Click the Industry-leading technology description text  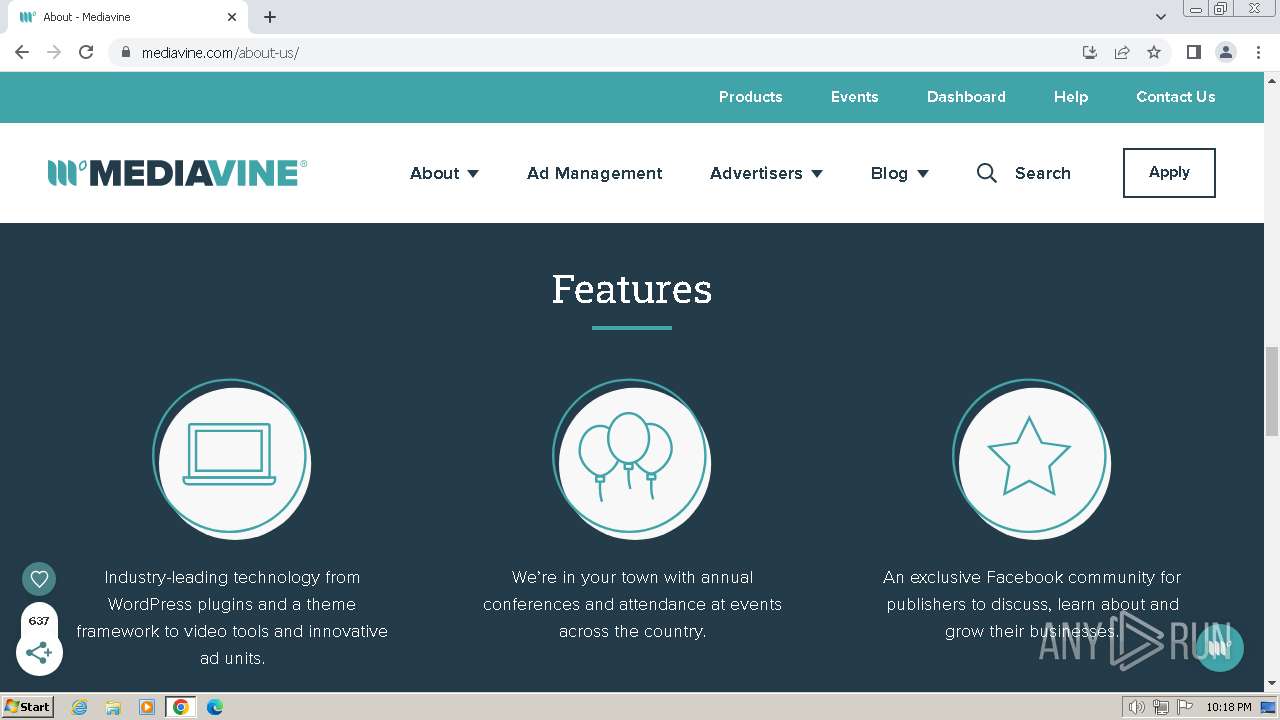click(x=232, y=618)
